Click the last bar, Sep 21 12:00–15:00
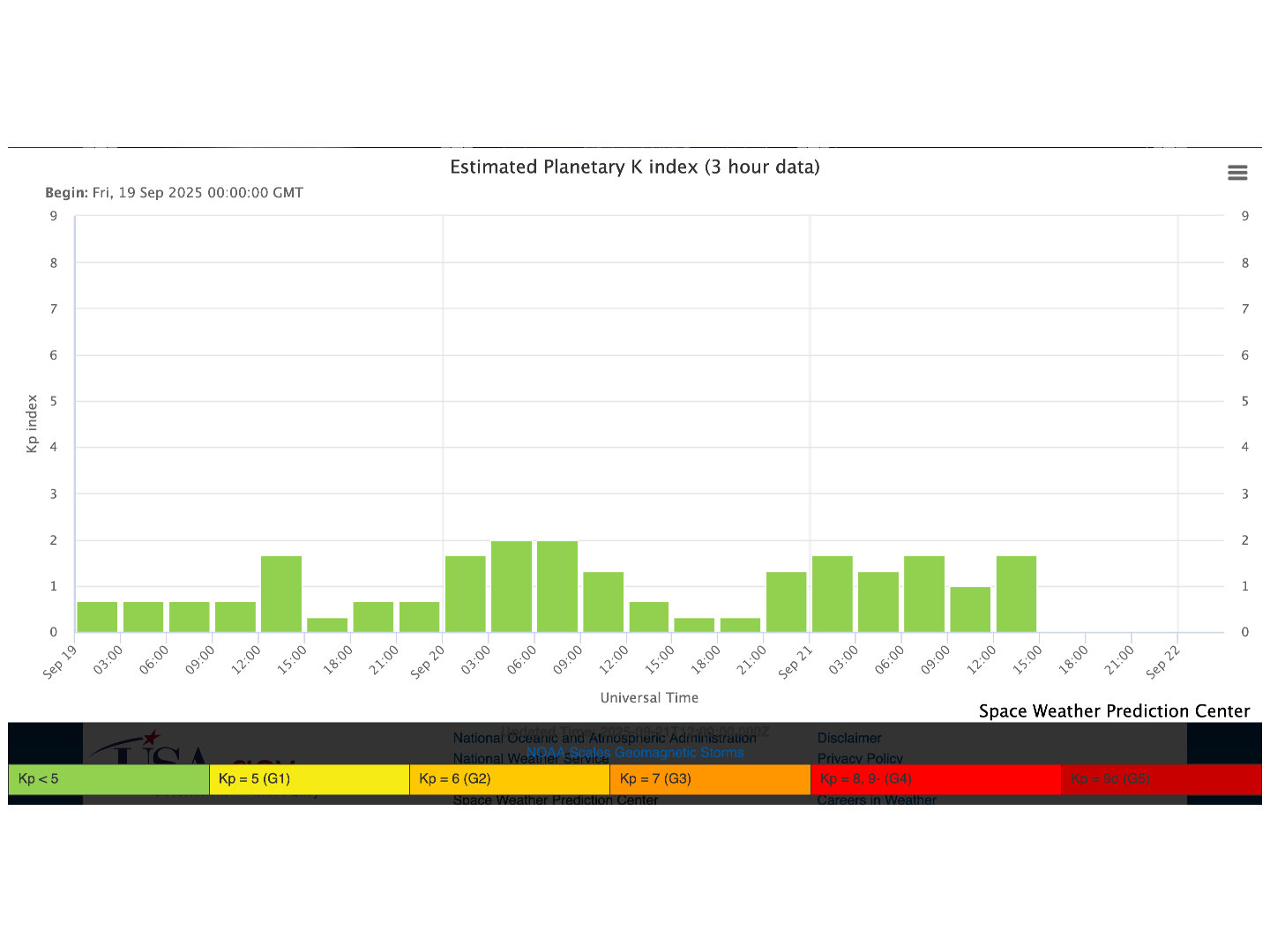 [x=1016, y=594]
